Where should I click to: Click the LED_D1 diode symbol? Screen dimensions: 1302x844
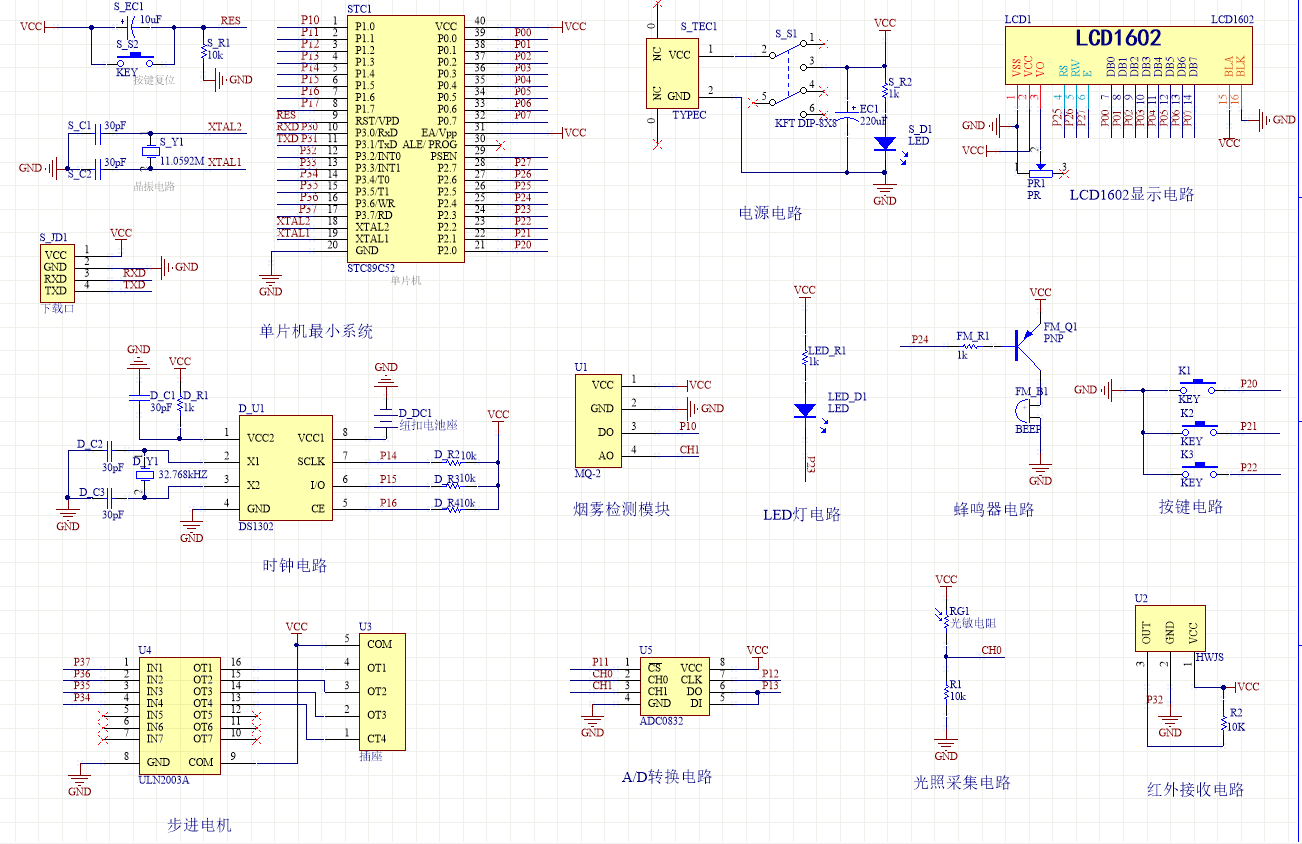coord(805,410)
